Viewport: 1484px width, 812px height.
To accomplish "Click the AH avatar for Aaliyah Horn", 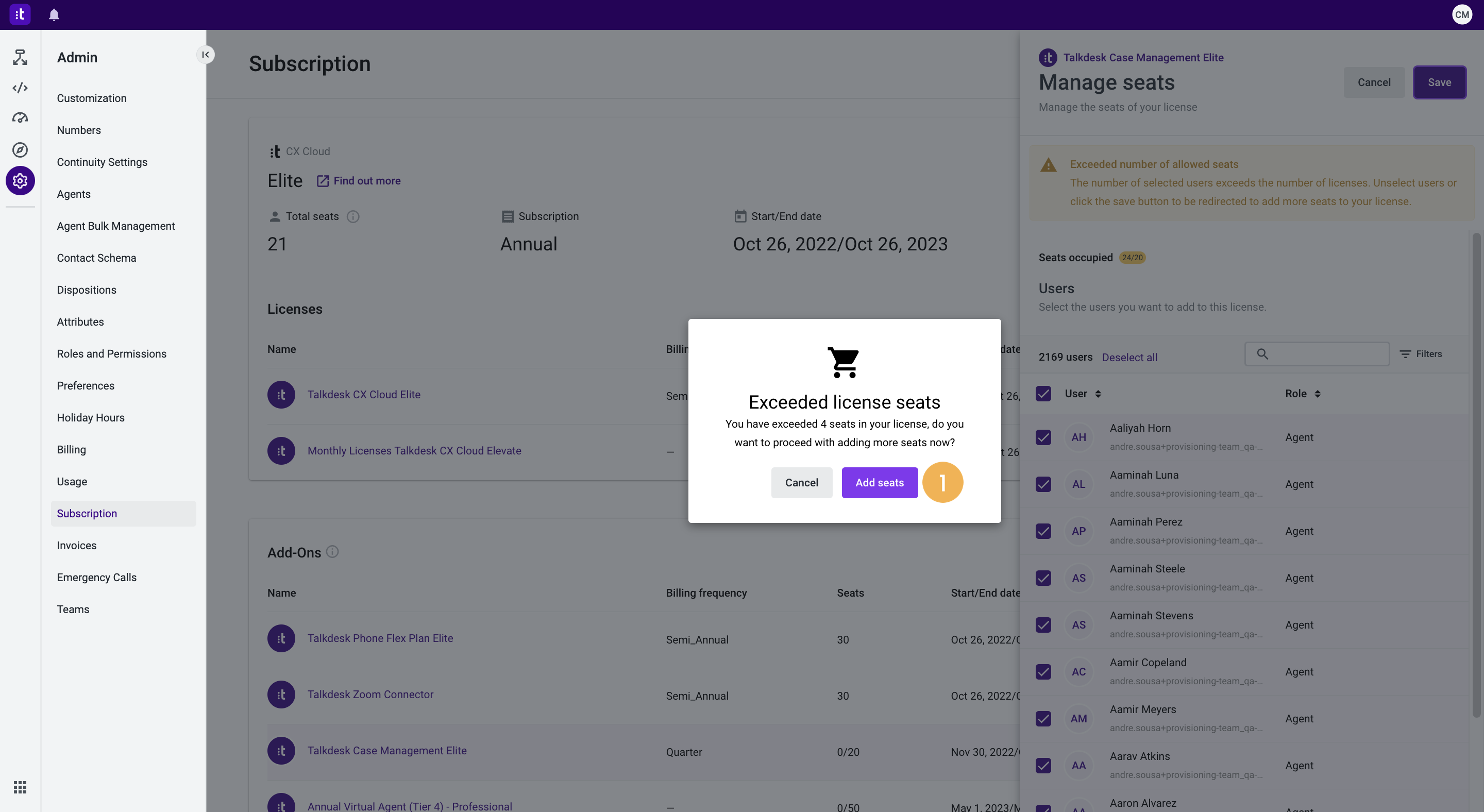I will click(1078, 437).
